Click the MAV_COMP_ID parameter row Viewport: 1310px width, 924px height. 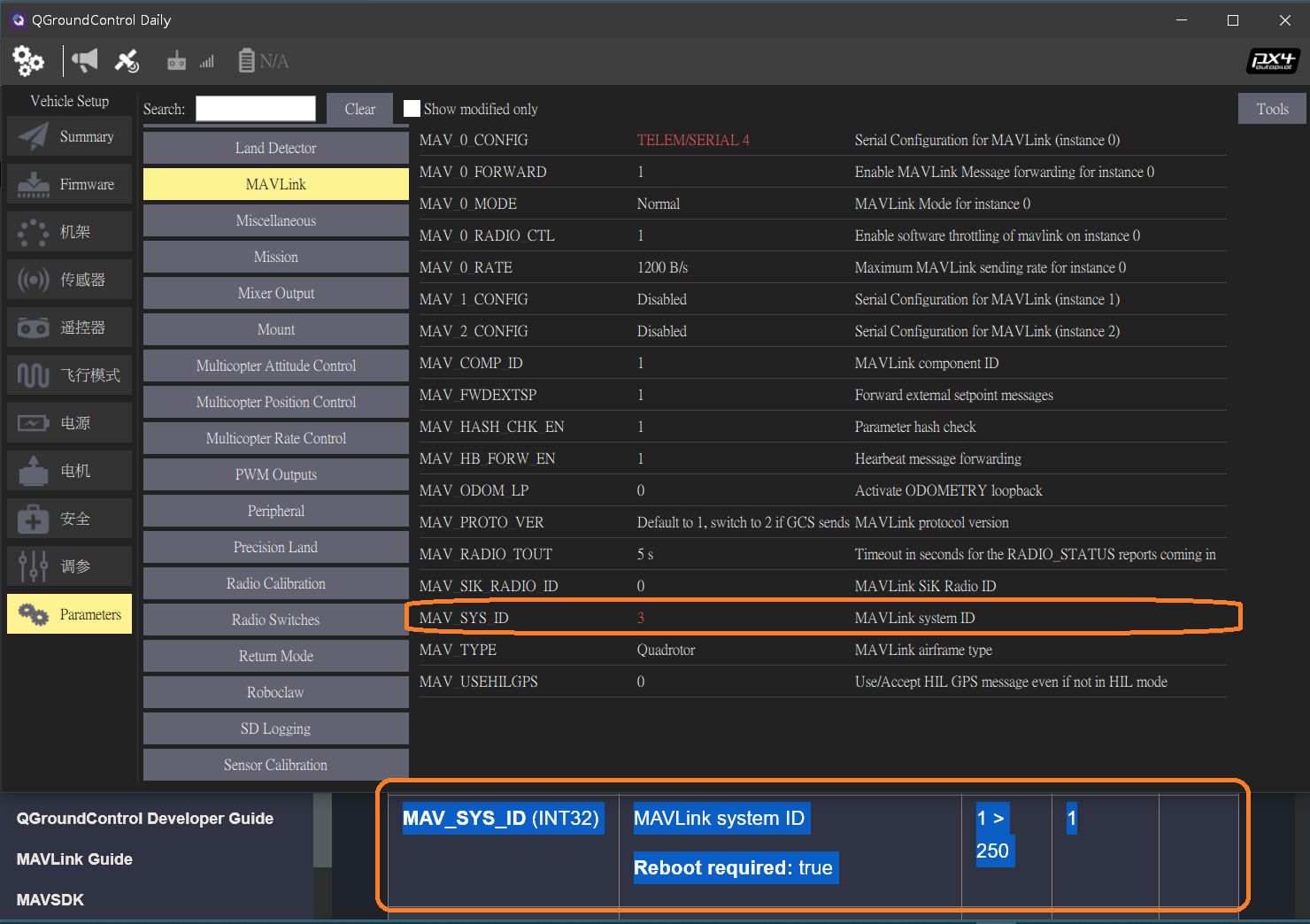point(823,363)
